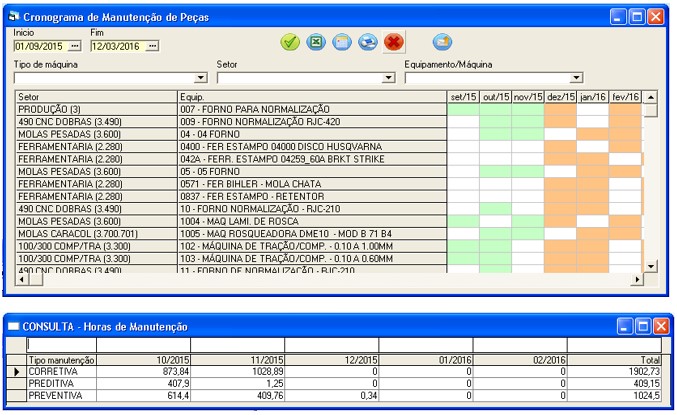Select the nov/15 month column header
The image size is (677, 415).
[528, 97]
